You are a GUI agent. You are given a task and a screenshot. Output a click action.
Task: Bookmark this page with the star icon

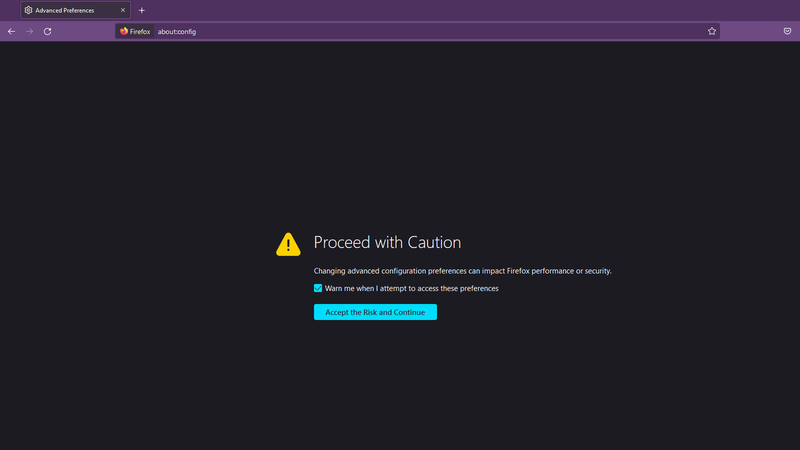pyautogui.click(x=712, y=31)
